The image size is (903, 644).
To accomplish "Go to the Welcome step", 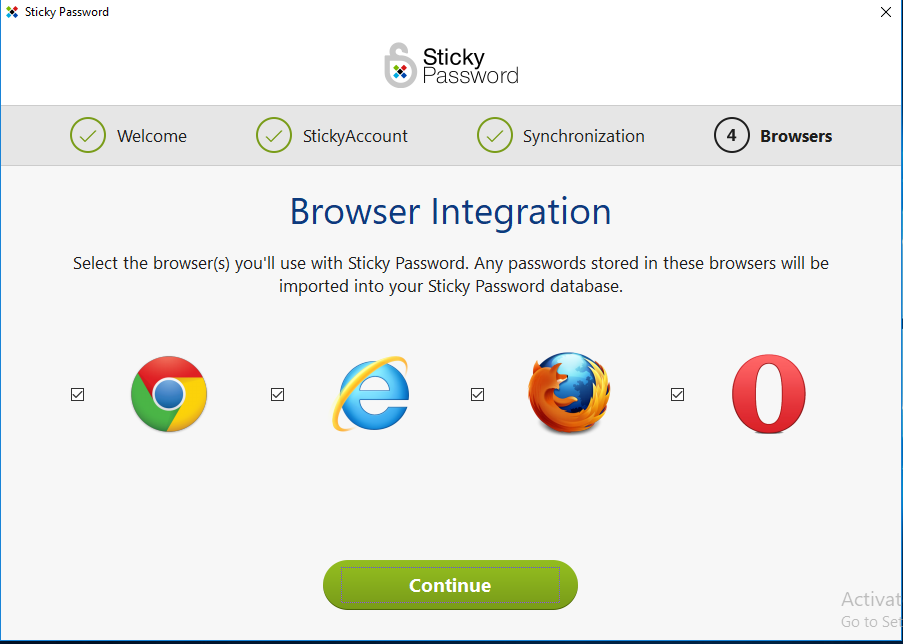I will [x=152, y=136].
